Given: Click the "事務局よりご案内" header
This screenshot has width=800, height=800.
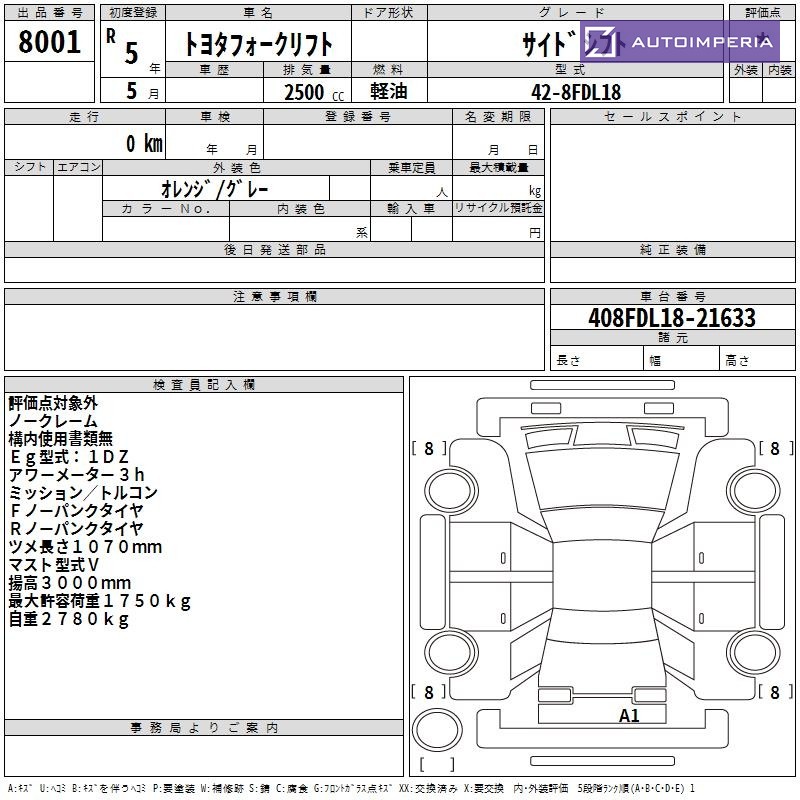Looking at the screenshot, I should pyautogui.click(x=204, y=728).
